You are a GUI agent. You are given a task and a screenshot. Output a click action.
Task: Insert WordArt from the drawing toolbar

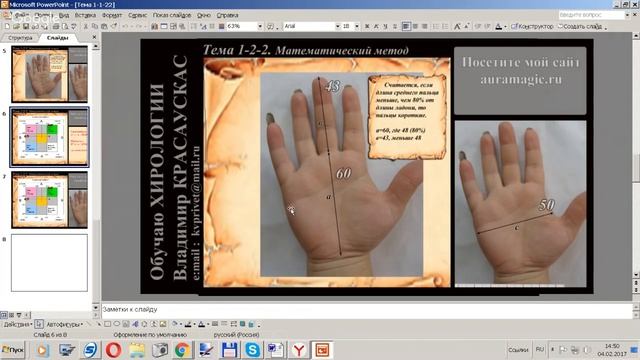[x=135, y=324]
